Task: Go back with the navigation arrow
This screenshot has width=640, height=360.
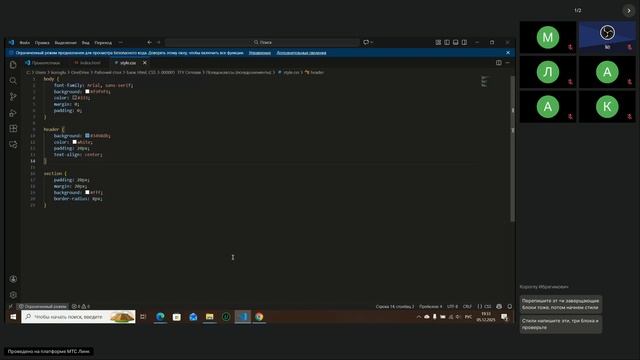Action: (x=149, y=42)
